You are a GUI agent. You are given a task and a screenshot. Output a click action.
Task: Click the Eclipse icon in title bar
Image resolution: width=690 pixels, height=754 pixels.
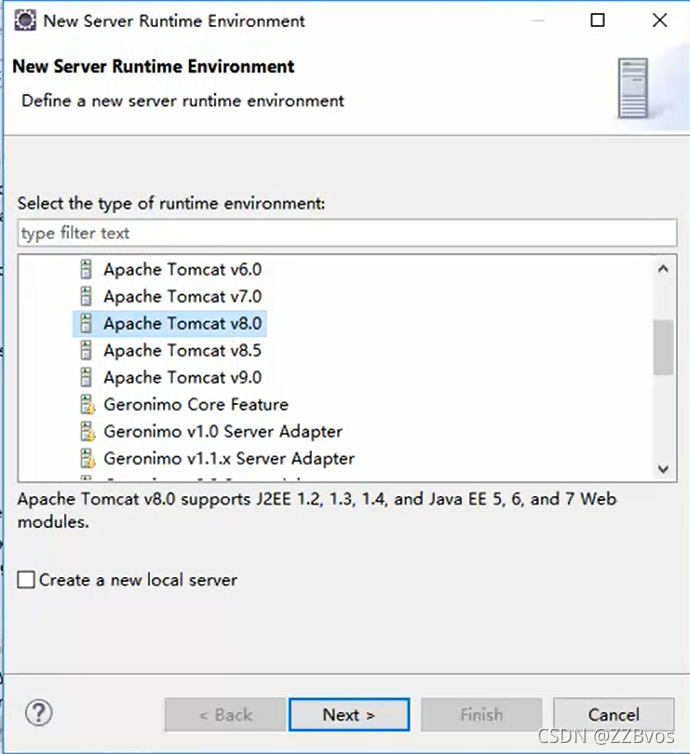point(25,21)
